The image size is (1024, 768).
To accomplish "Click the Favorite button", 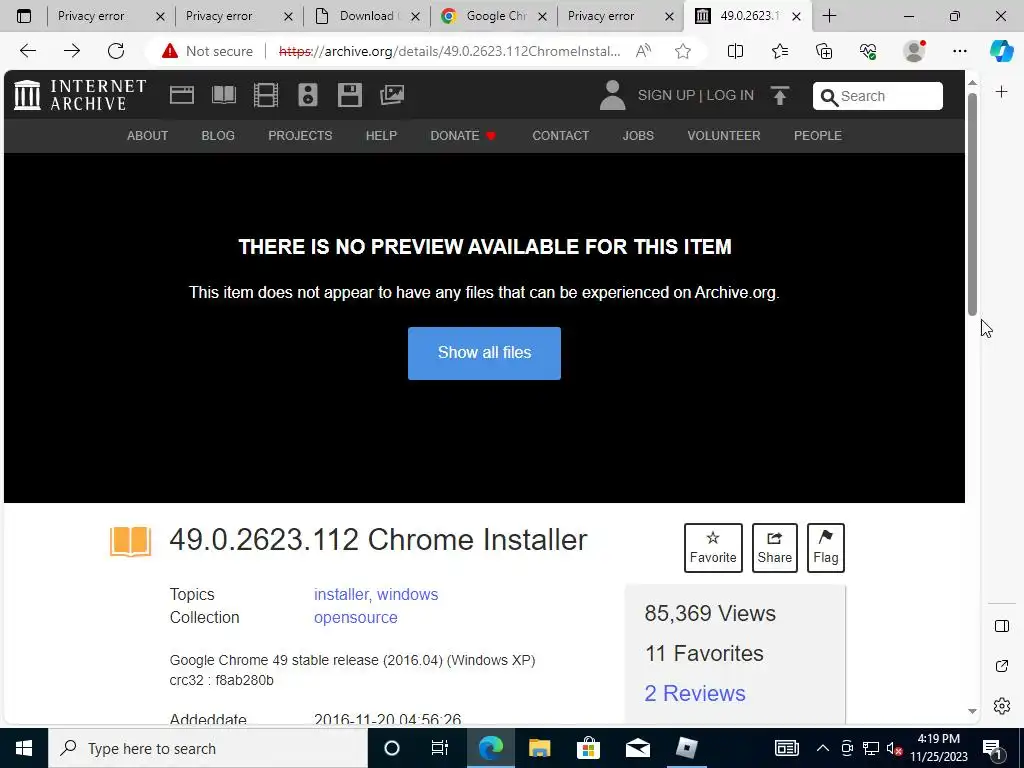I will (x=713, y=548).
